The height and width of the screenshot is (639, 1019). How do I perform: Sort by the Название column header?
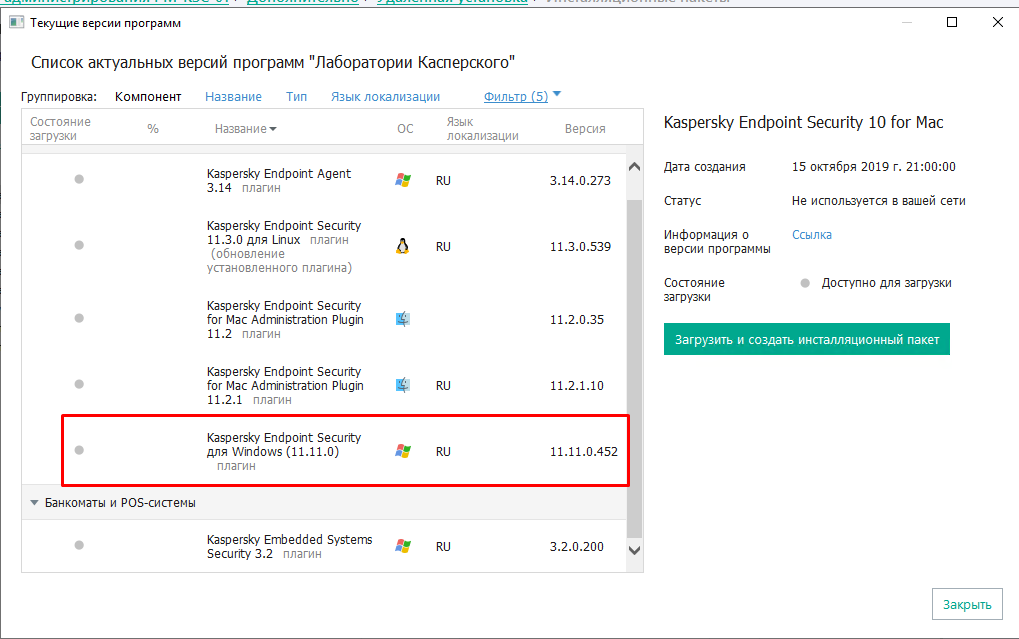pos(245,129)
